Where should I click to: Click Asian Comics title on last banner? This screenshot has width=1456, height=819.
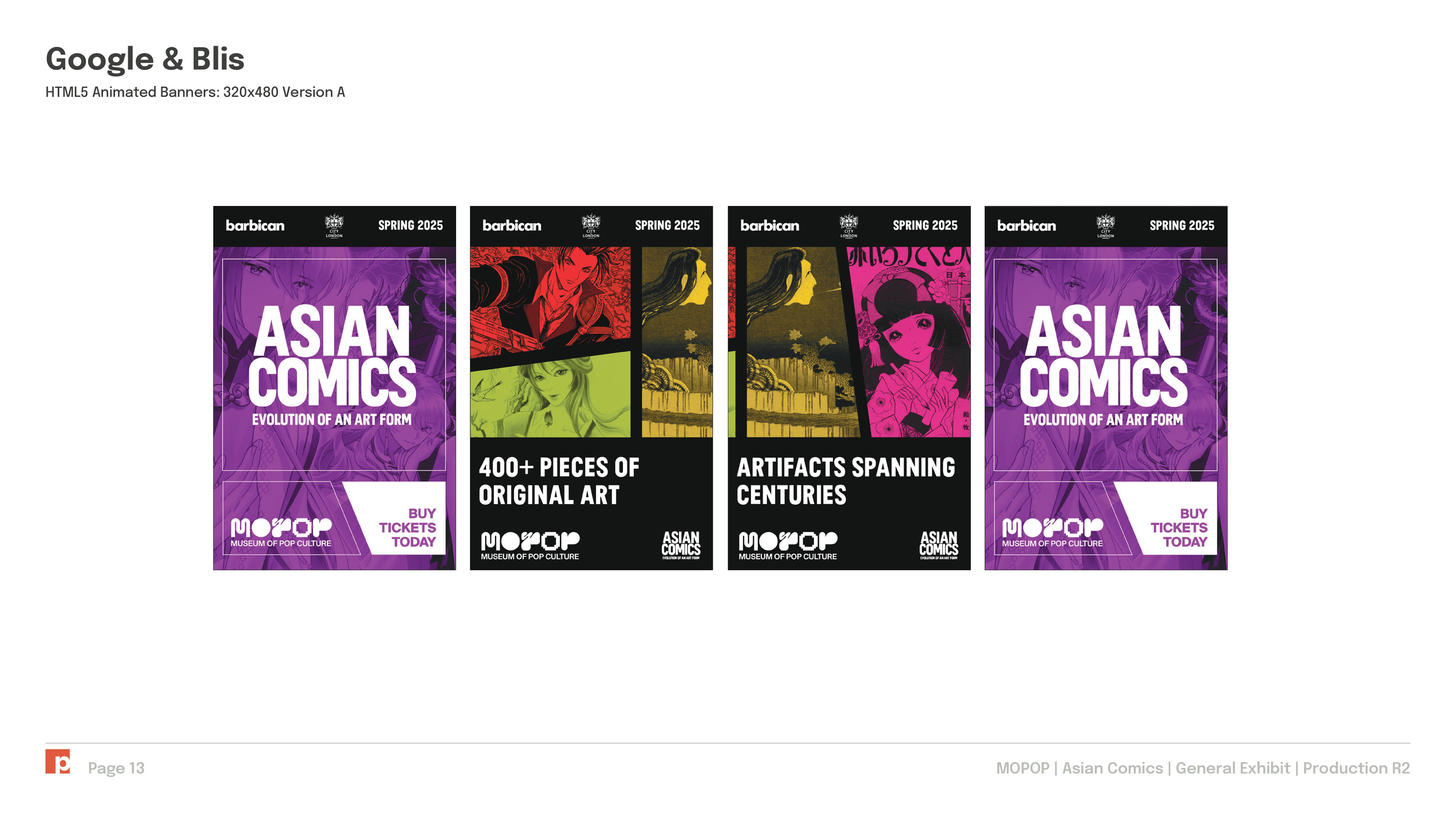tap(1103, 355)
